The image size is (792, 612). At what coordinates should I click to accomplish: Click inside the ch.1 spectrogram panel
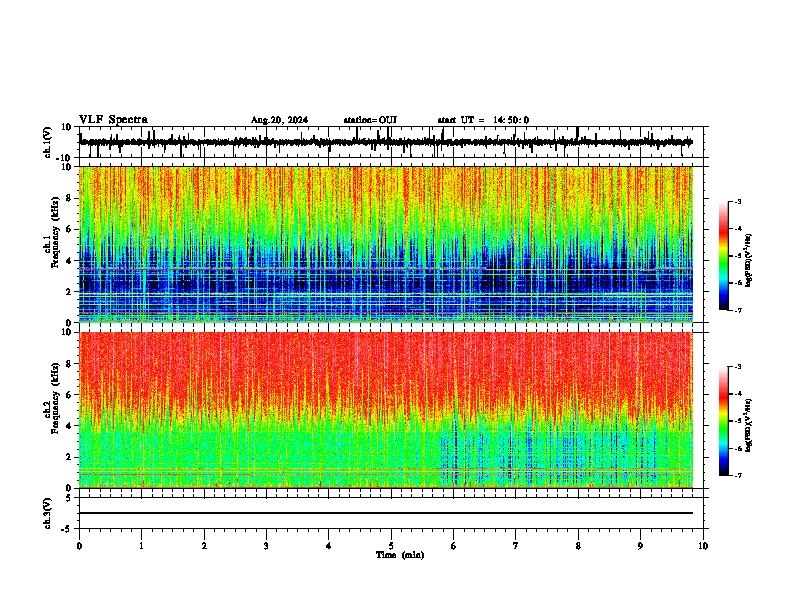(x=386, y=244)
